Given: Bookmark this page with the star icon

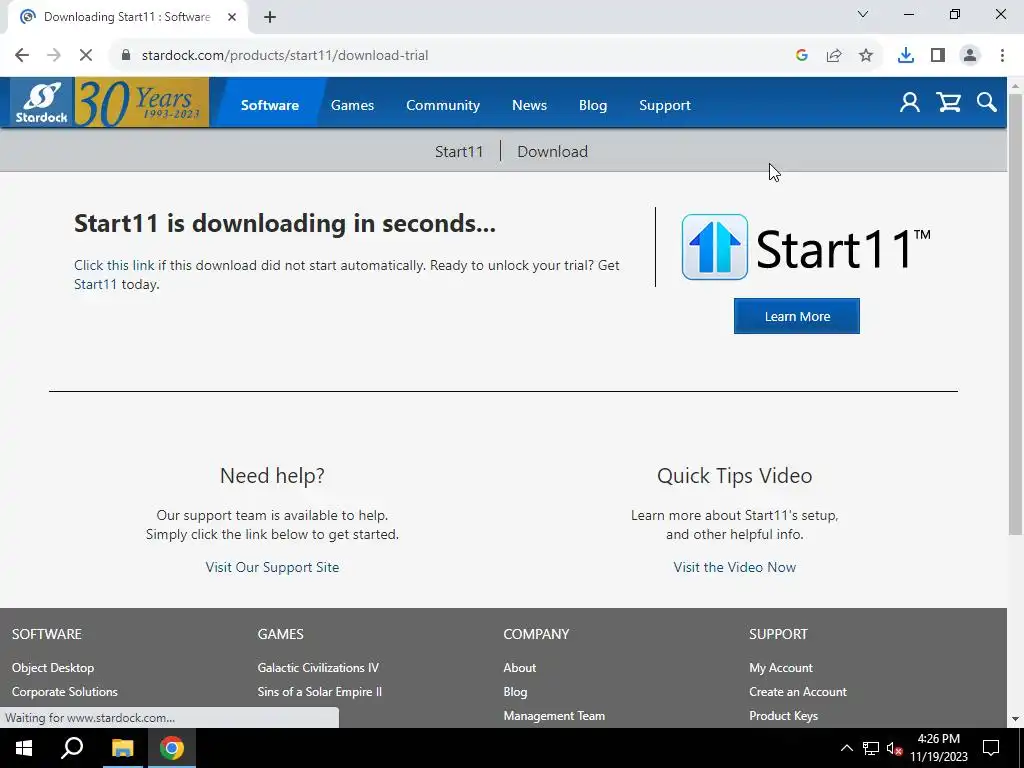Looking at the screenshot, I should [x=866, y=56].
